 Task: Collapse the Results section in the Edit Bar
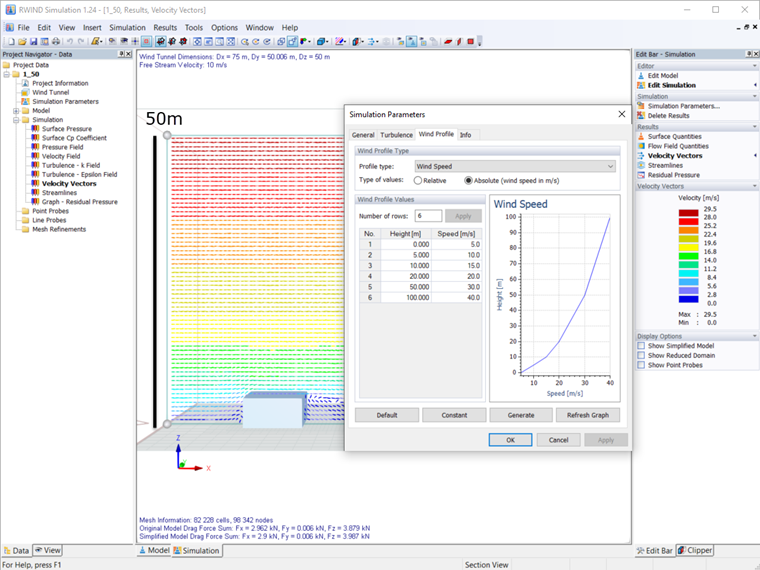coord(754,127)
